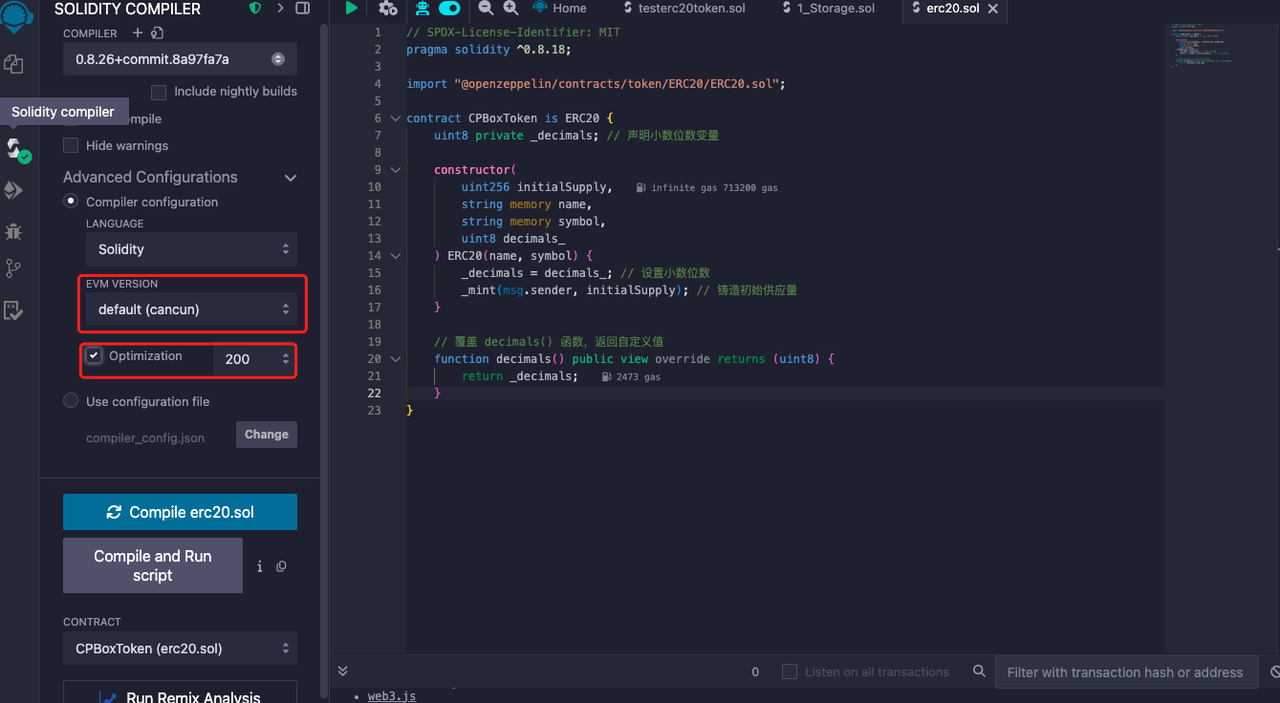Viewport: 1280px width, 703px height.
Task: Open the Language Solidity dropdown
Action: tap(191, 249)
